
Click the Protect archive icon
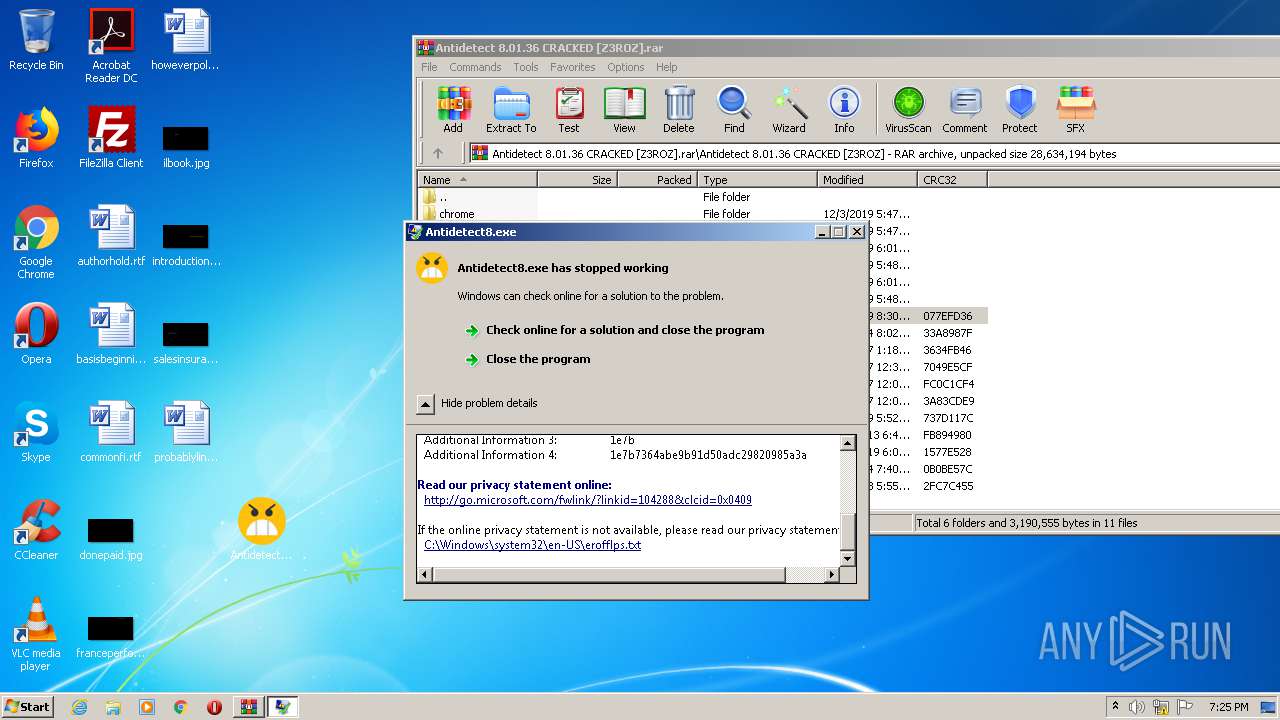pos(1020,109)
